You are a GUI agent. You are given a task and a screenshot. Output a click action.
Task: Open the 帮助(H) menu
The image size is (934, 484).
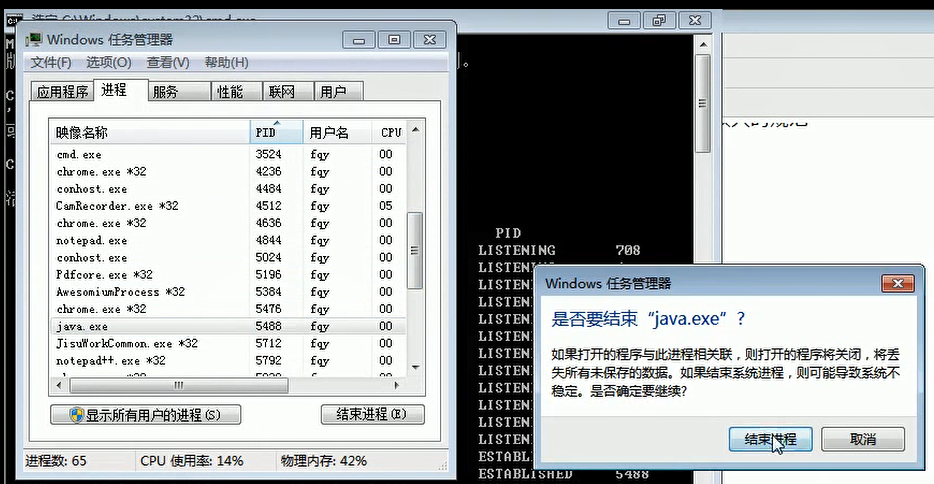226,63
